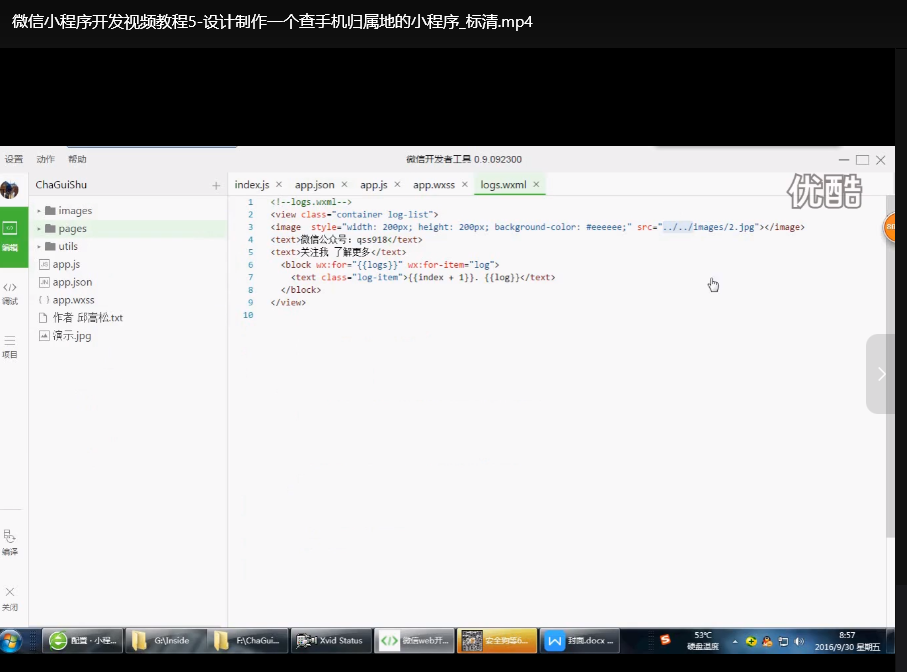Close the index.js tab
This screenshot has width=907, height=672.
pyautogui.click(x=279, y=184)
